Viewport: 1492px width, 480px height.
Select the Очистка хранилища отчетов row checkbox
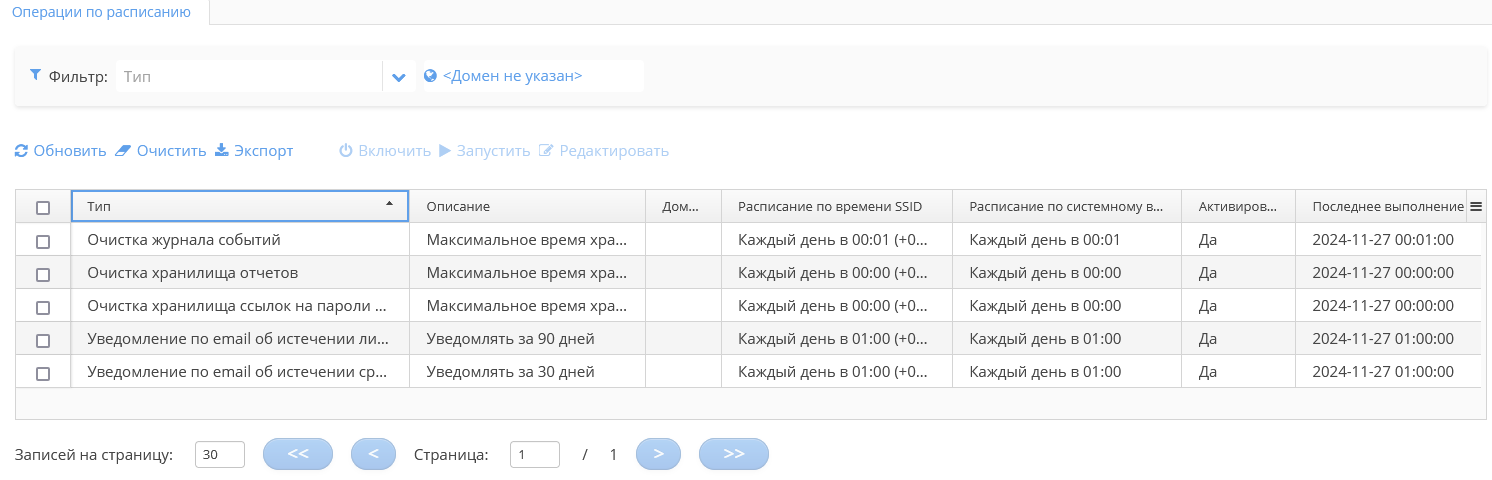pos(43,274)
